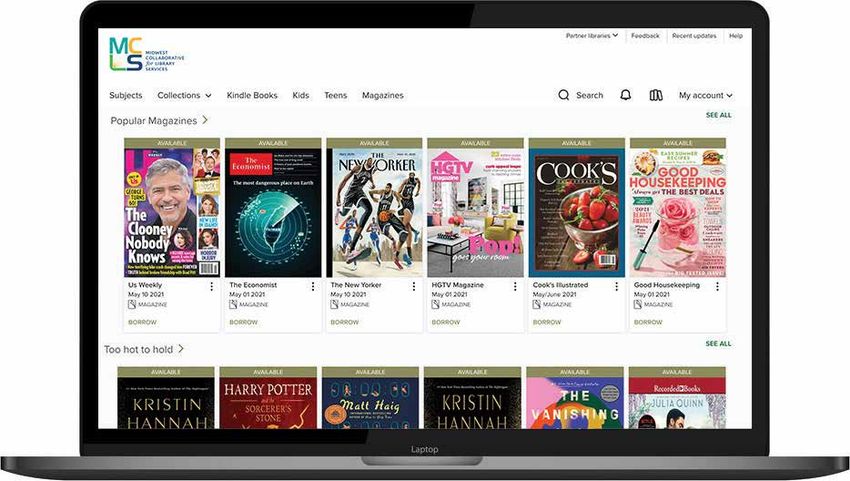Image resolution: width=850 pixels, height=481 pixels.
Task: Click The New Yorker title text
Action: click(x=356, y=285)
